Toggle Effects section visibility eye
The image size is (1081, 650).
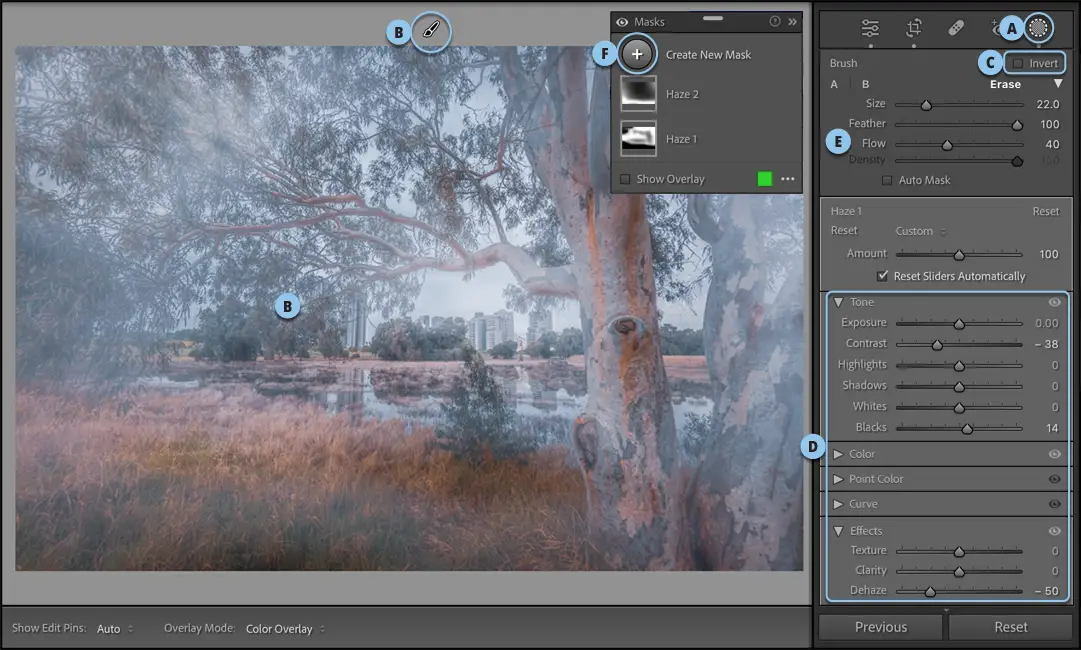pos(1054,531)
